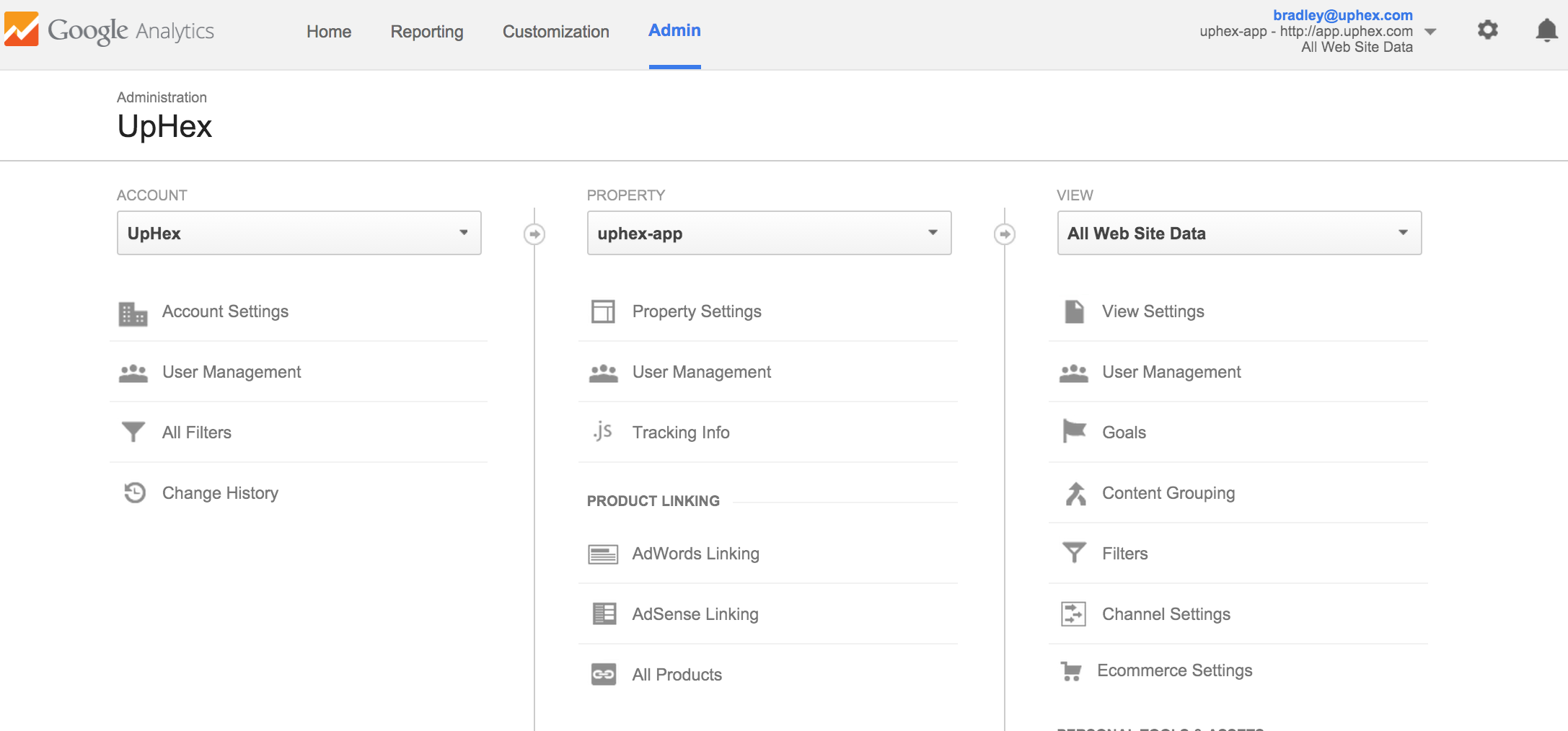Click the View Settings document icon
This screenshot has height=731, width=1568.
(x=1074, y=311)
